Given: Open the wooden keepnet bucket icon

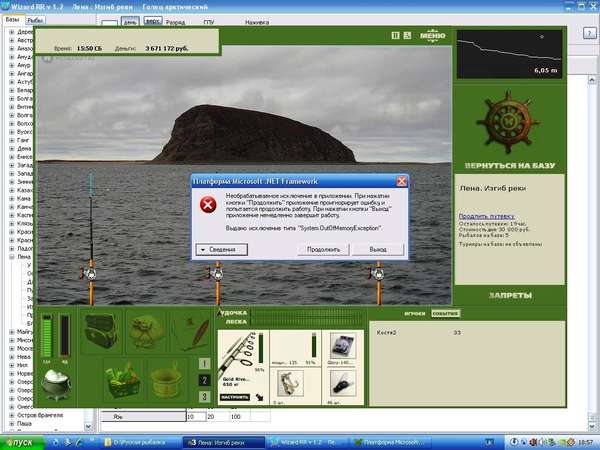Looking at the screenshot, I should point(167,381).
